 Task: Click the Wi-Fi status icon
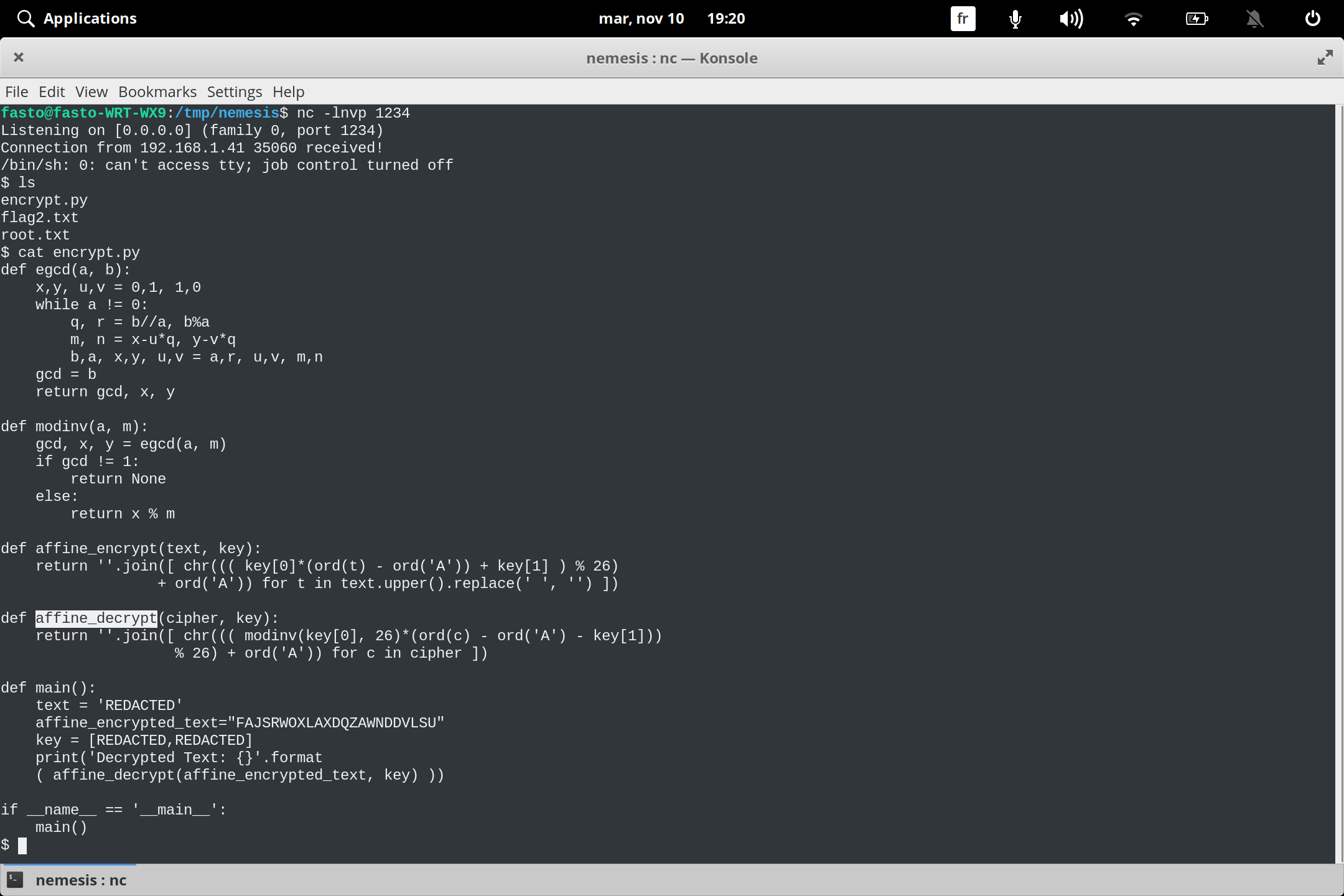(1133, 19)
